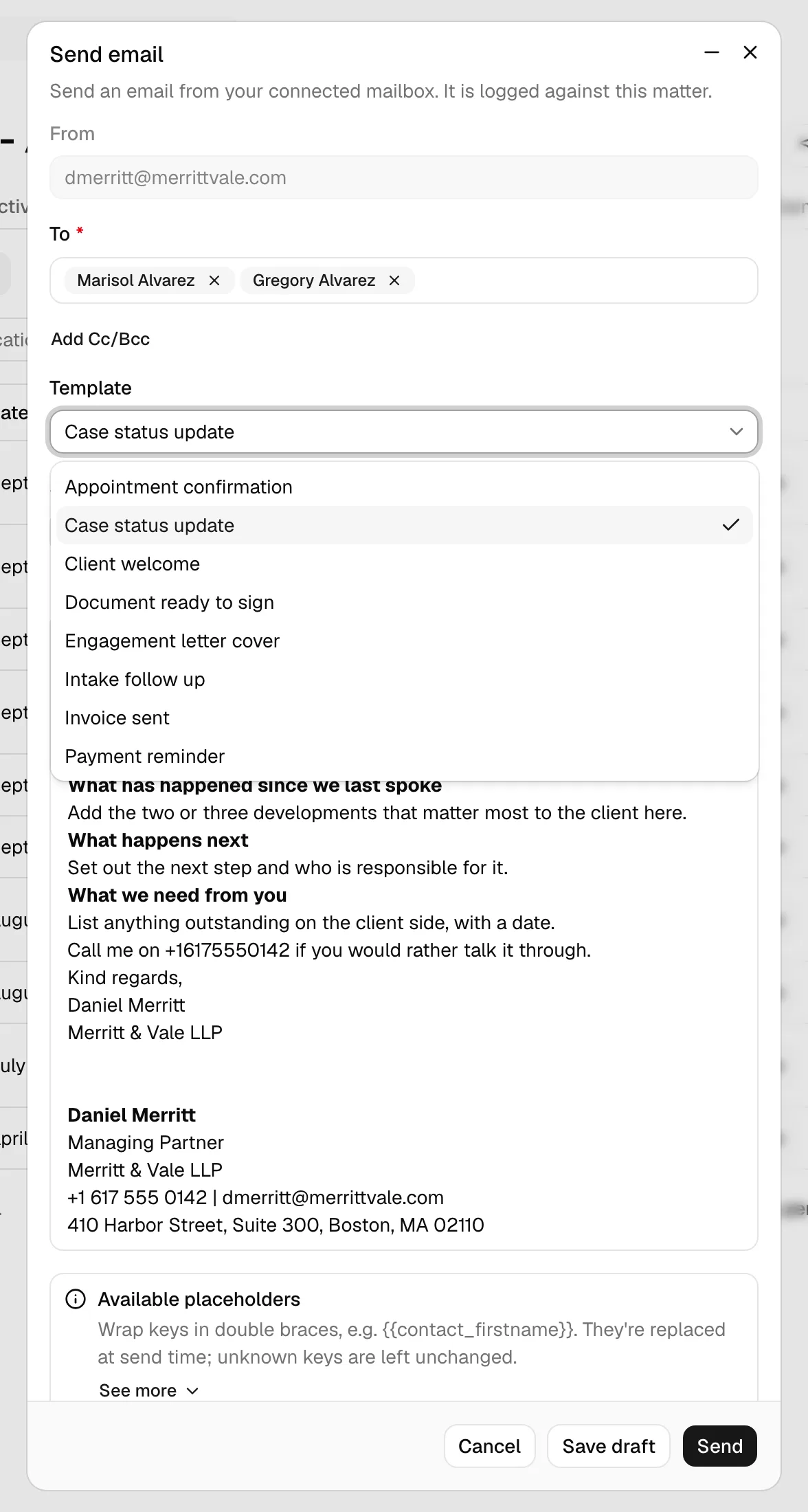Cancel the email
The width and height of the screenshot is (808, 1512).
(x=489, y=1446)
